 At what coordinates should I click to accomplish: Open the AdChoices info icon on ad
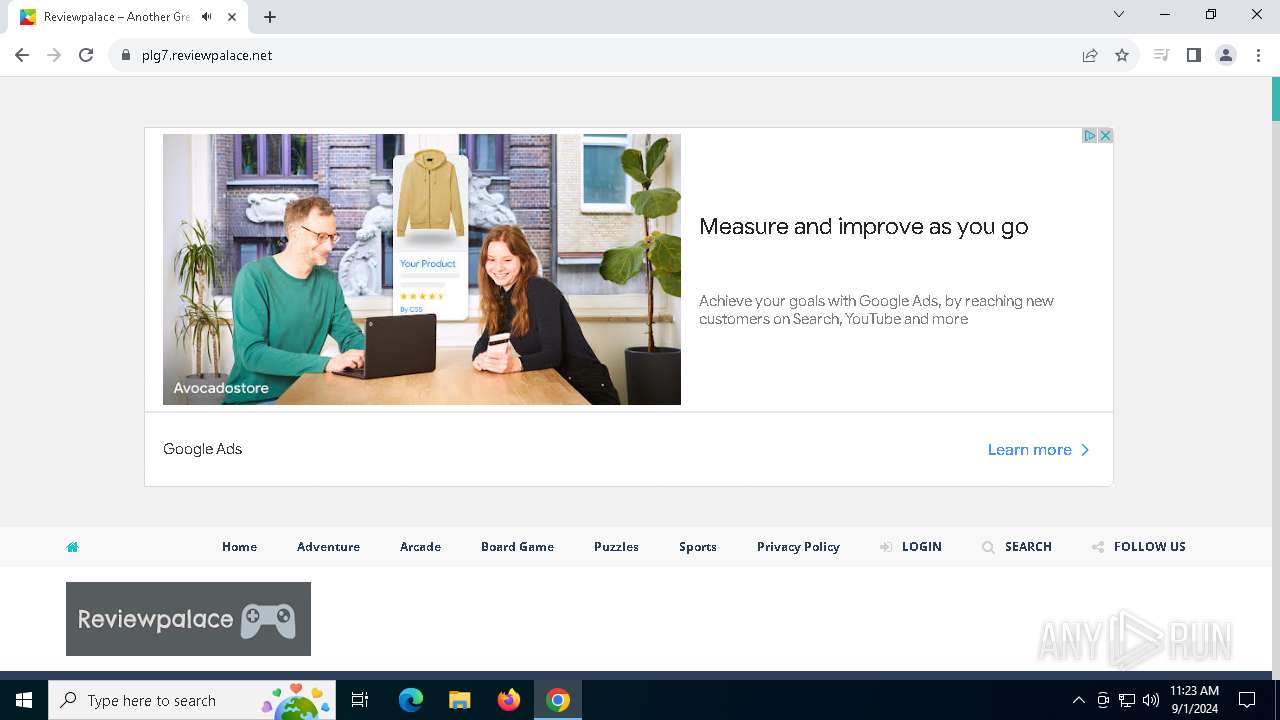[1090, 135]
